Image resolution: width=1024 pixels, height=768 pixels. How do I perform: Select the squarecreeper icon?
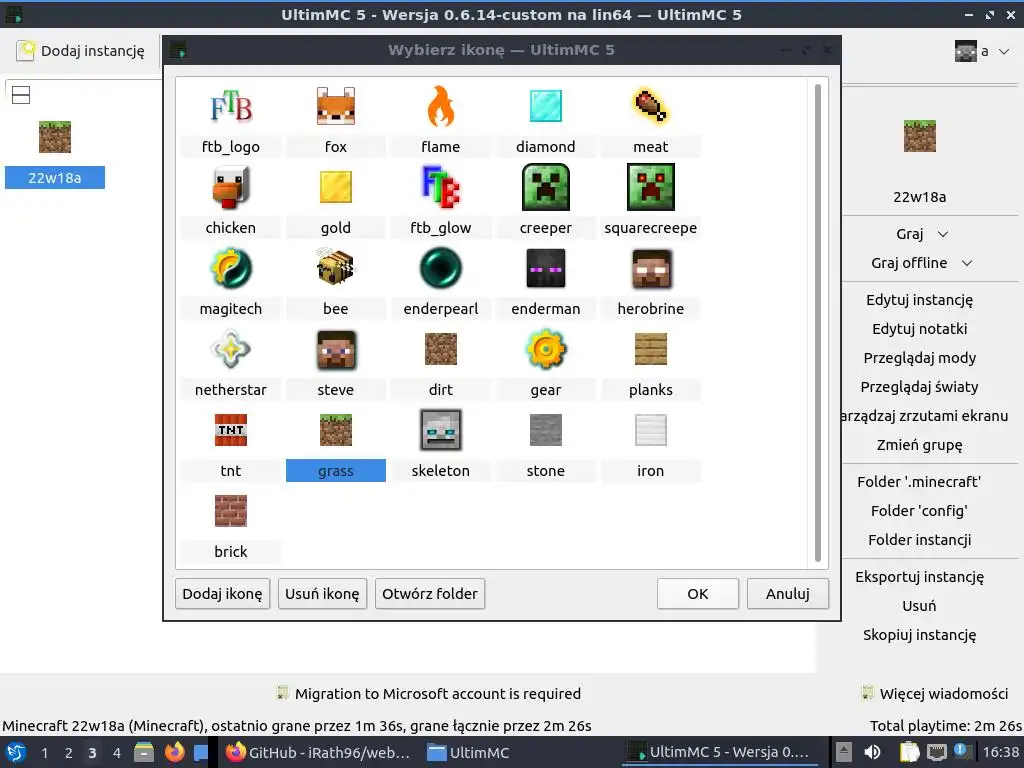pyautogui.click(x=650, y=187)
